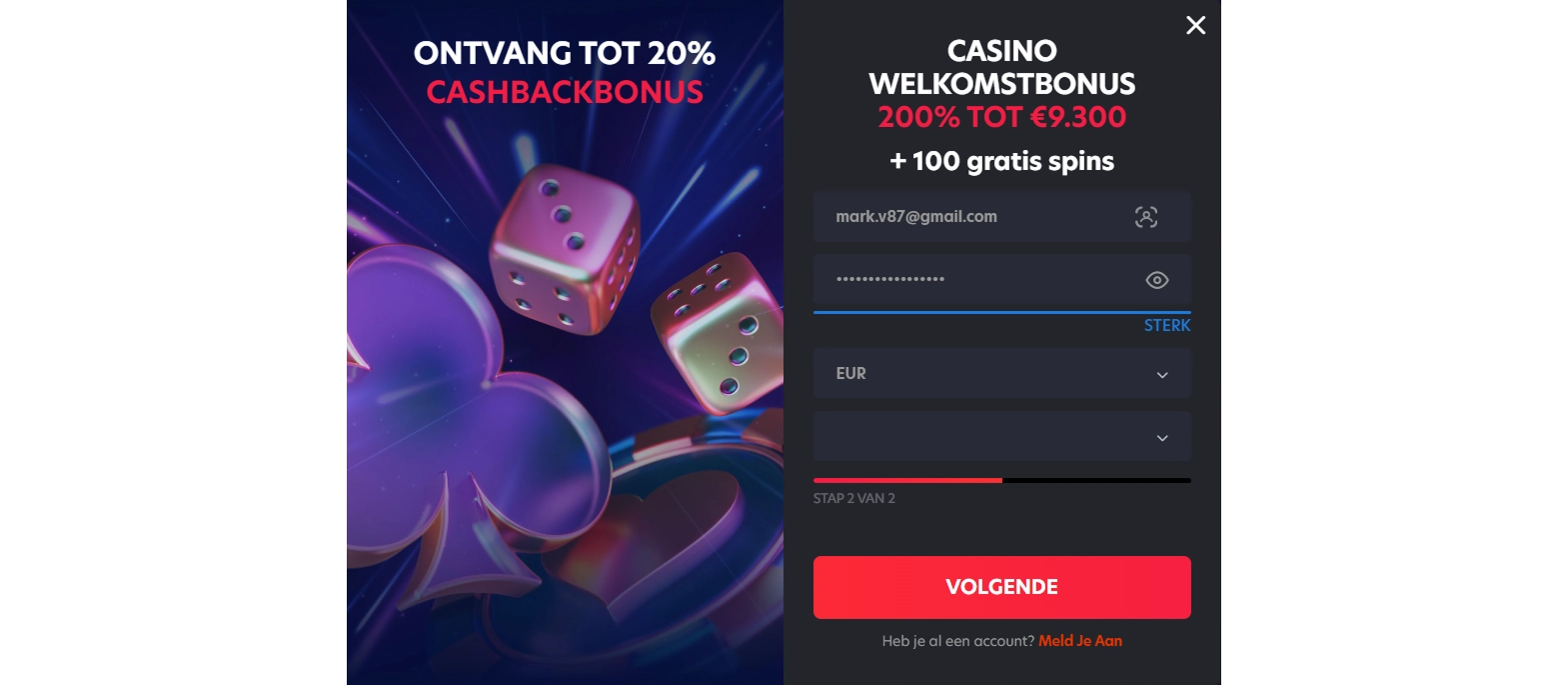This screenshot has width=1568, height=685.
Task: Click the blue password strength bar
Action: pos(1001,312)
